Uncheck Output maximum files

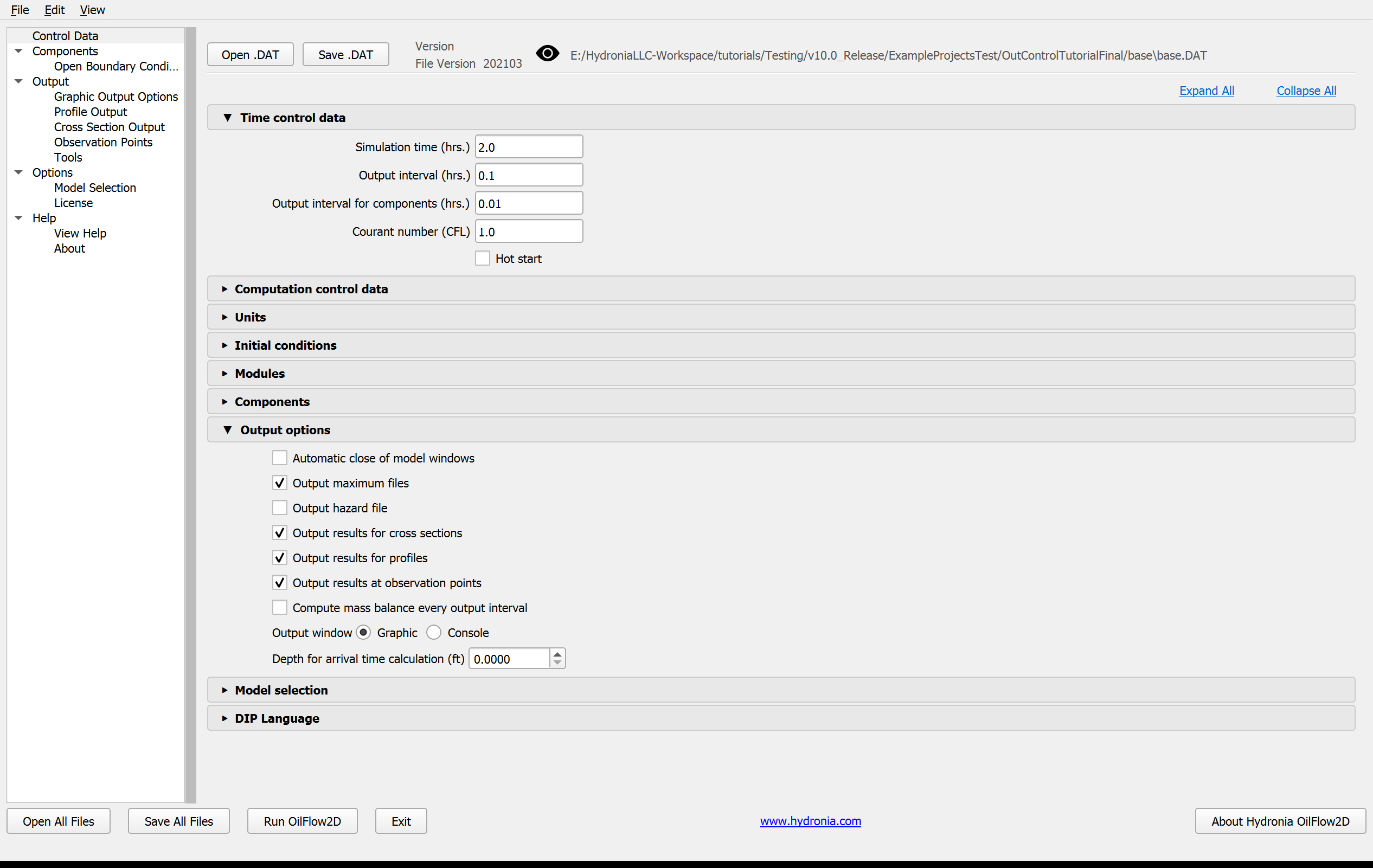(x=279, y=483)
